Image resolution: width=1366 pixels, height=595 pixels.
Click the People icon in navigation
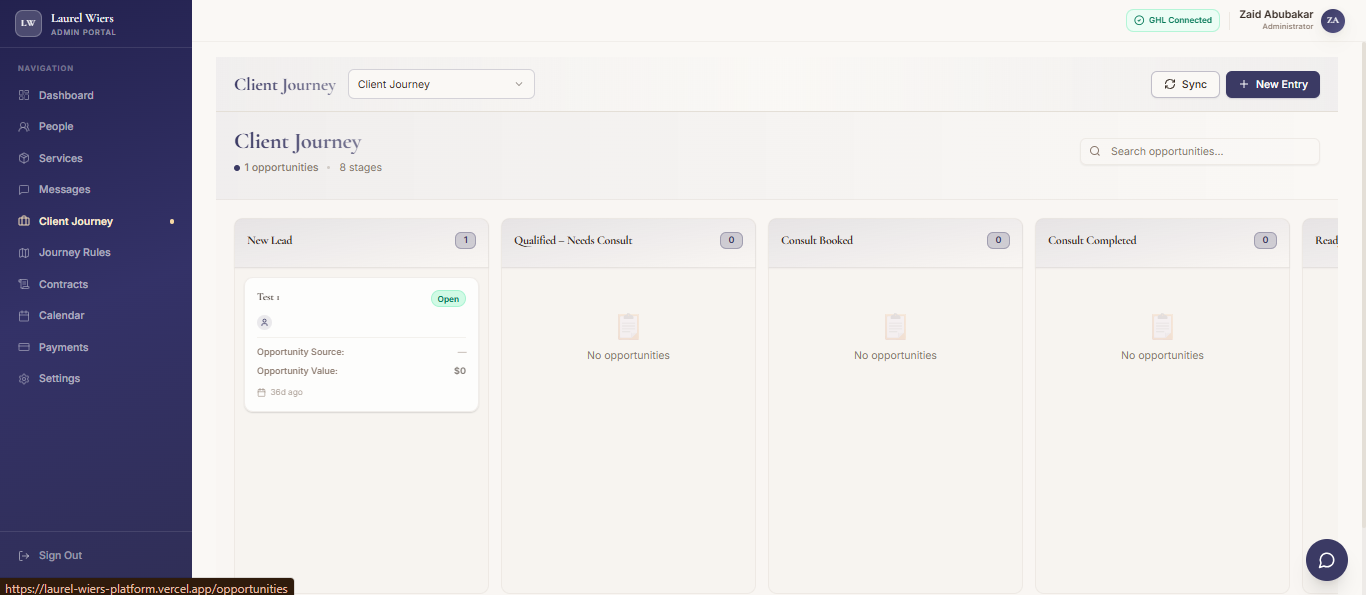click(24, 127)
